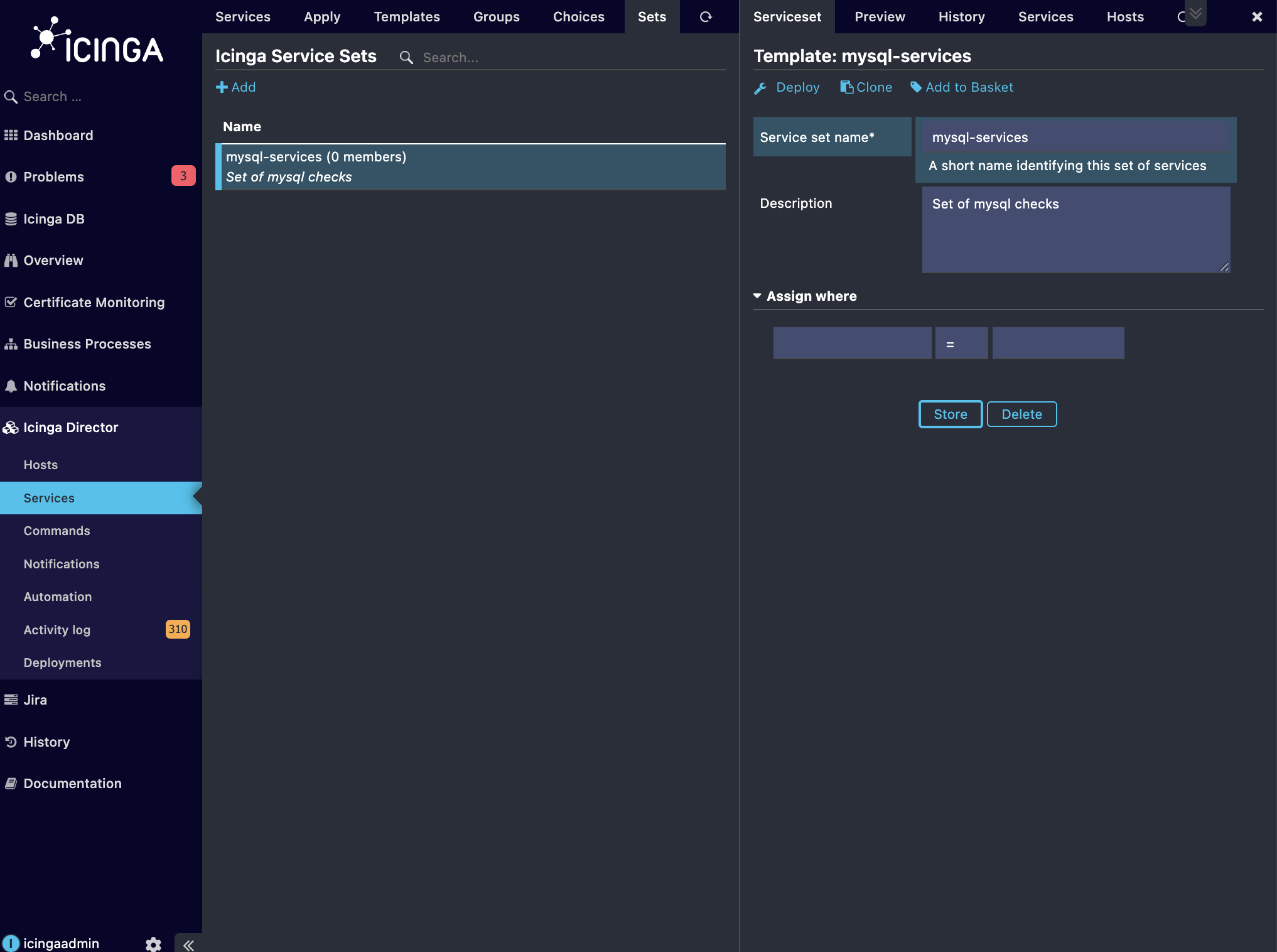Collapse the sidebar with double chevron
This screenshot has width=1277, height=952.
click(x=188, y=944)
